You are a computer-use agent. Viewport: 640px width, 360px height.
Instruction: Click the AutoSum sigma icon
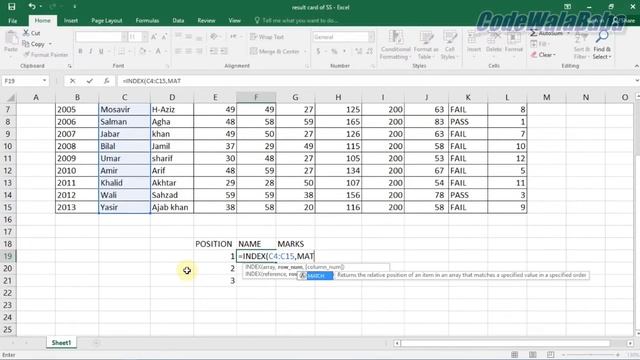[533, 33]
